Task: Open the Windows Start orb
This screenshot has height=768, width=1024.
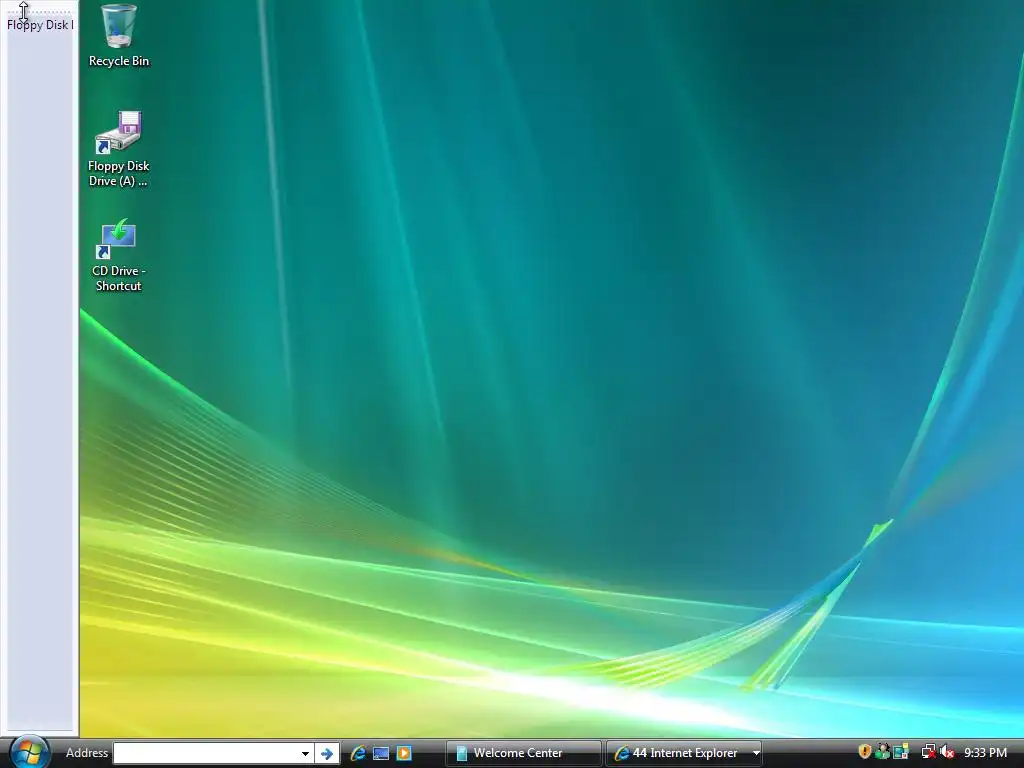Action: 29,752
